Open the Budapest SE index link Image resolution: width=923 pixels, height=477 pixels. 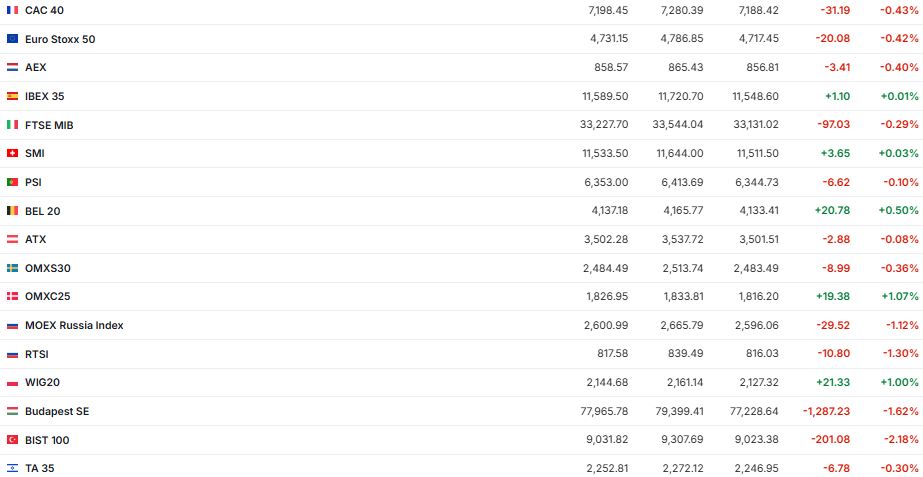[57, 411]
